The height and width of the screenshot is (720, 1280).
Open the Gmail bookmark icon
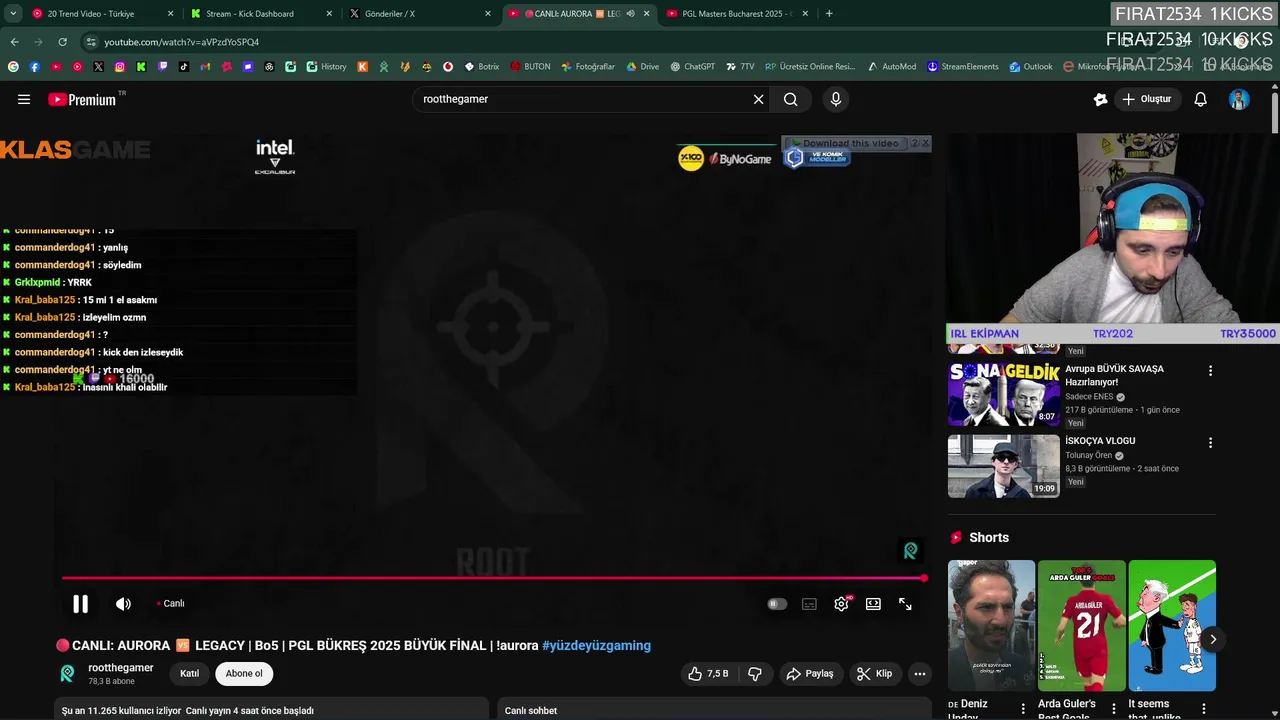(x=206, y=67)
